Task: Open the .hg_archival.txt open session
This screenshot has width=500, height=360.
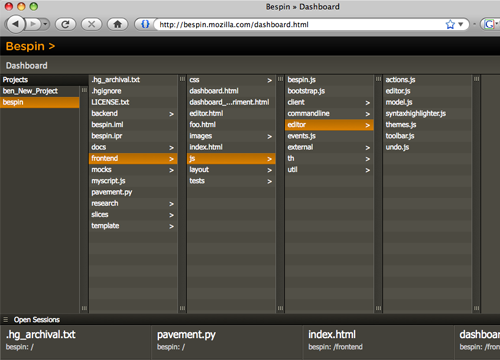Action: coord(75,342)
